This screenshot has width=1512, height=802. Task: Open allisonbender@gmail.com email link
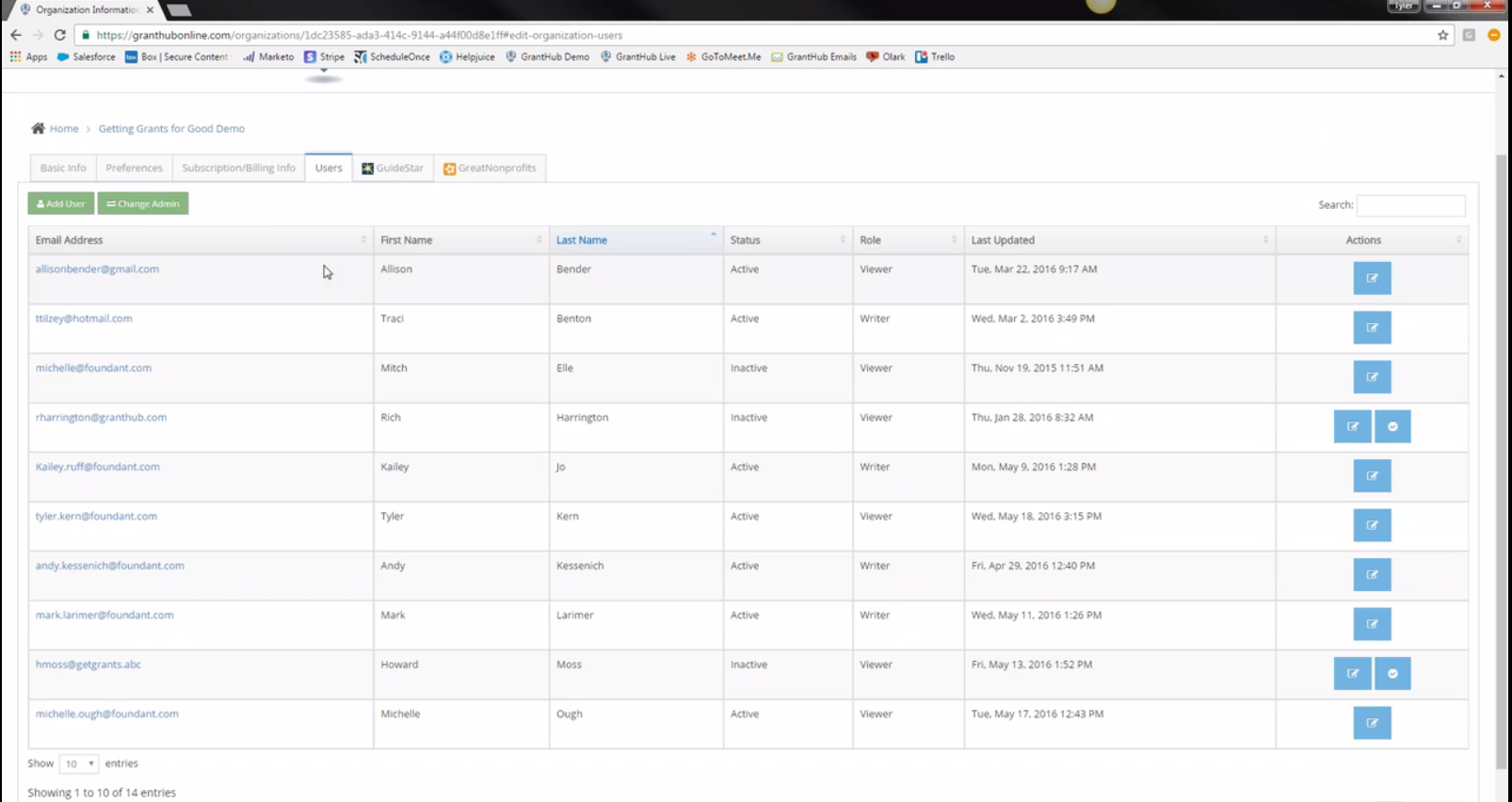pyautogui.click(x=97, y=269)
